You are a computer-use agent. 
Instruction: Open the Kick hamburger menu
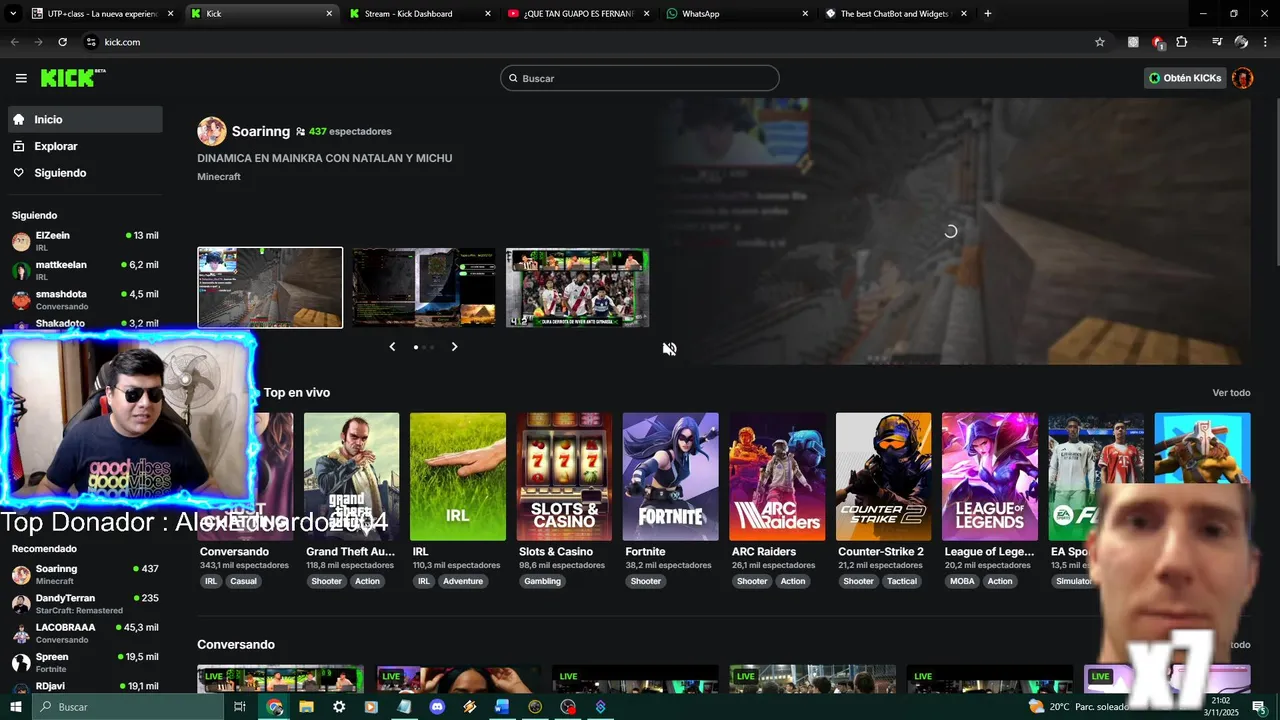(x=21, y=78)
